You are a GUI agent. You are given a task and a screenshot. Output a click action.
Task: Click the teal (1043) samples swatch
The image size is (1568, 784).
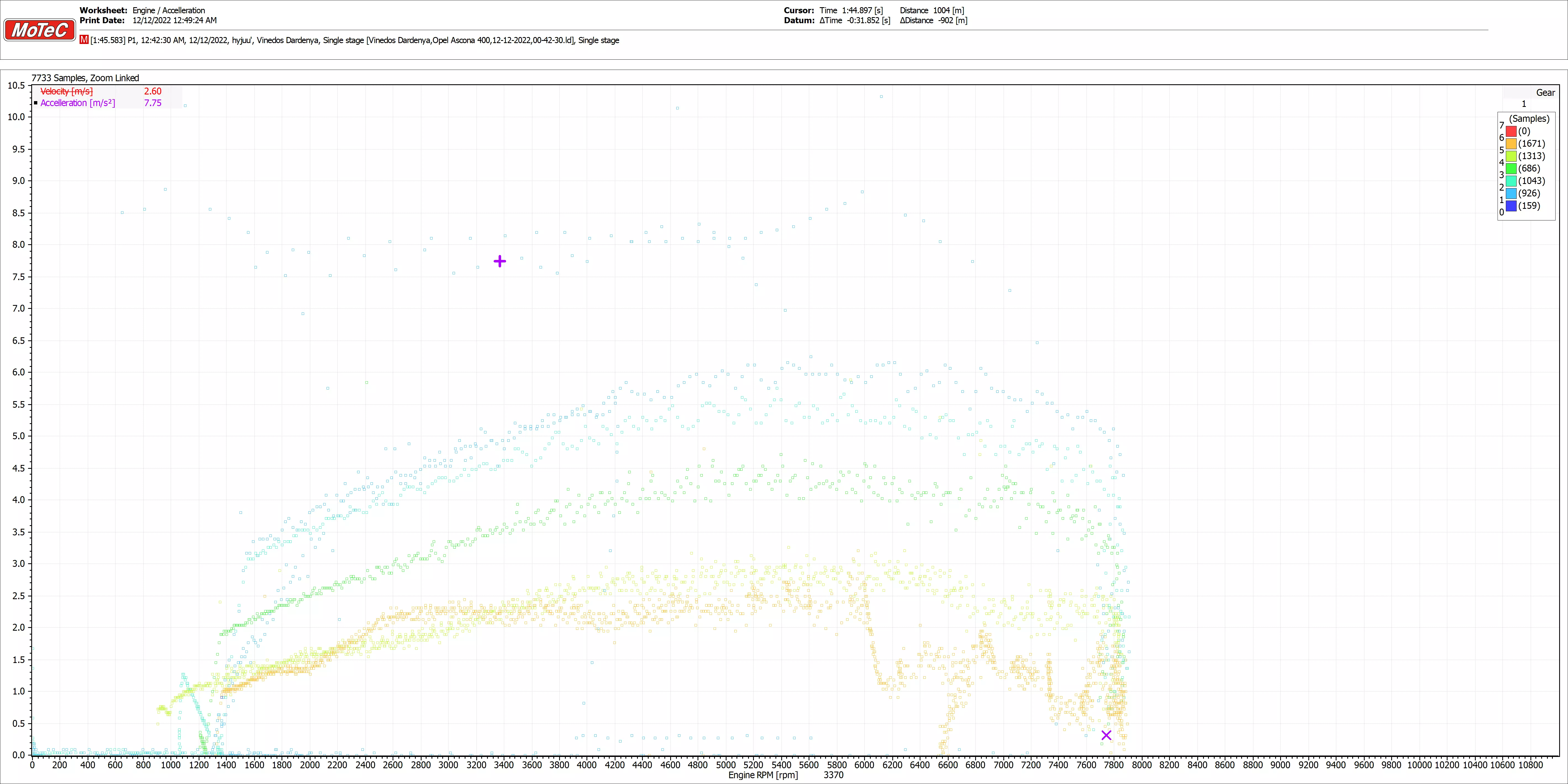1511,181
